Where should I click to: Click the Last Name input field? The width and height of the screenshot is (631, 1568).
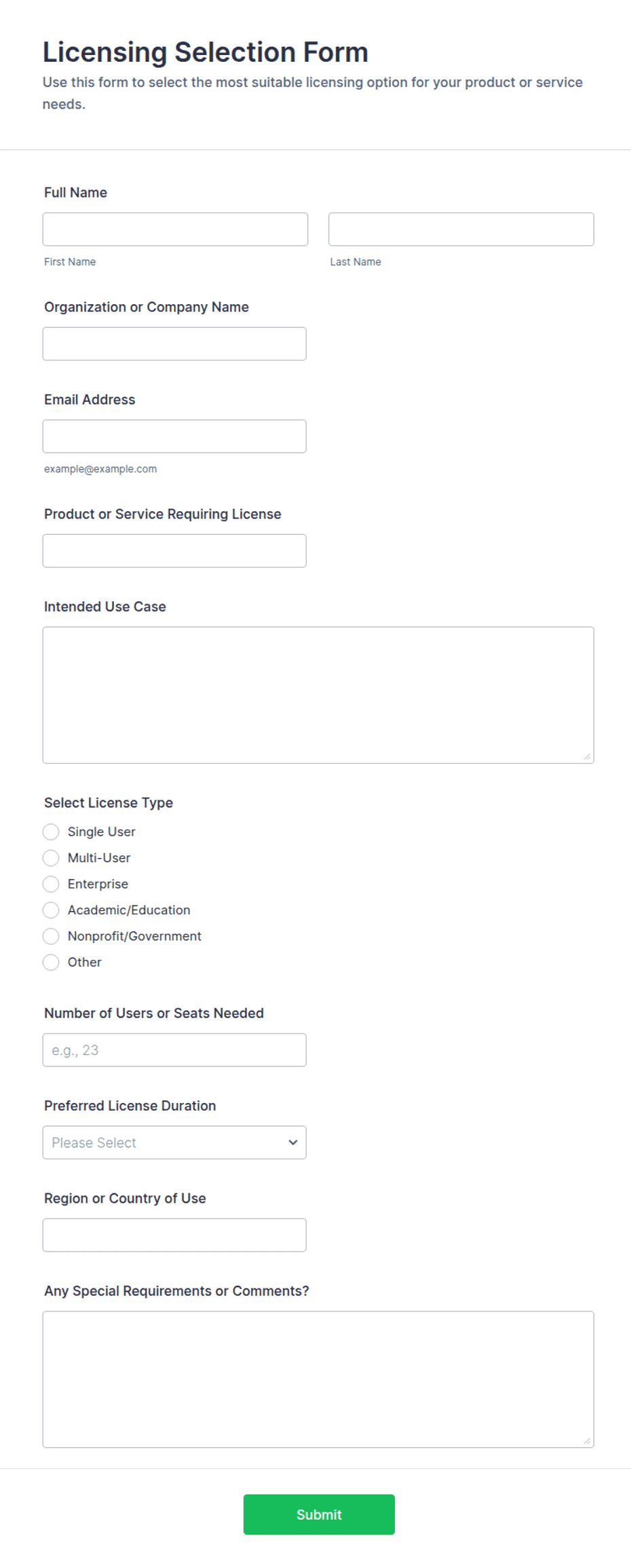pos(461,229)
